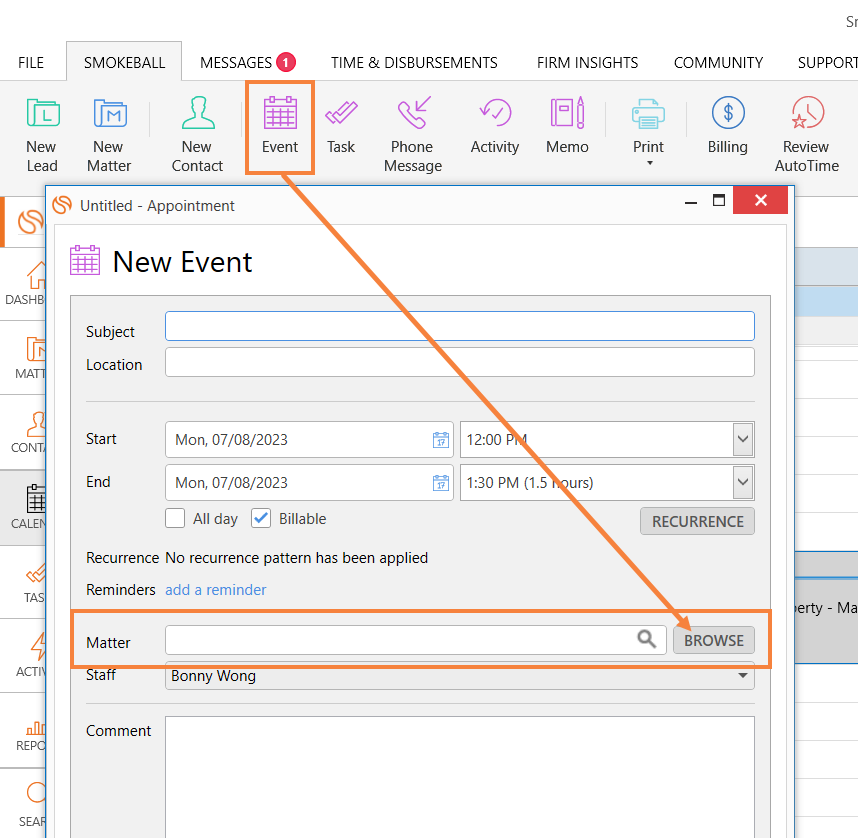Open the End date calendar picker
This screenshot has height=838, width=858.
(441, 483)
